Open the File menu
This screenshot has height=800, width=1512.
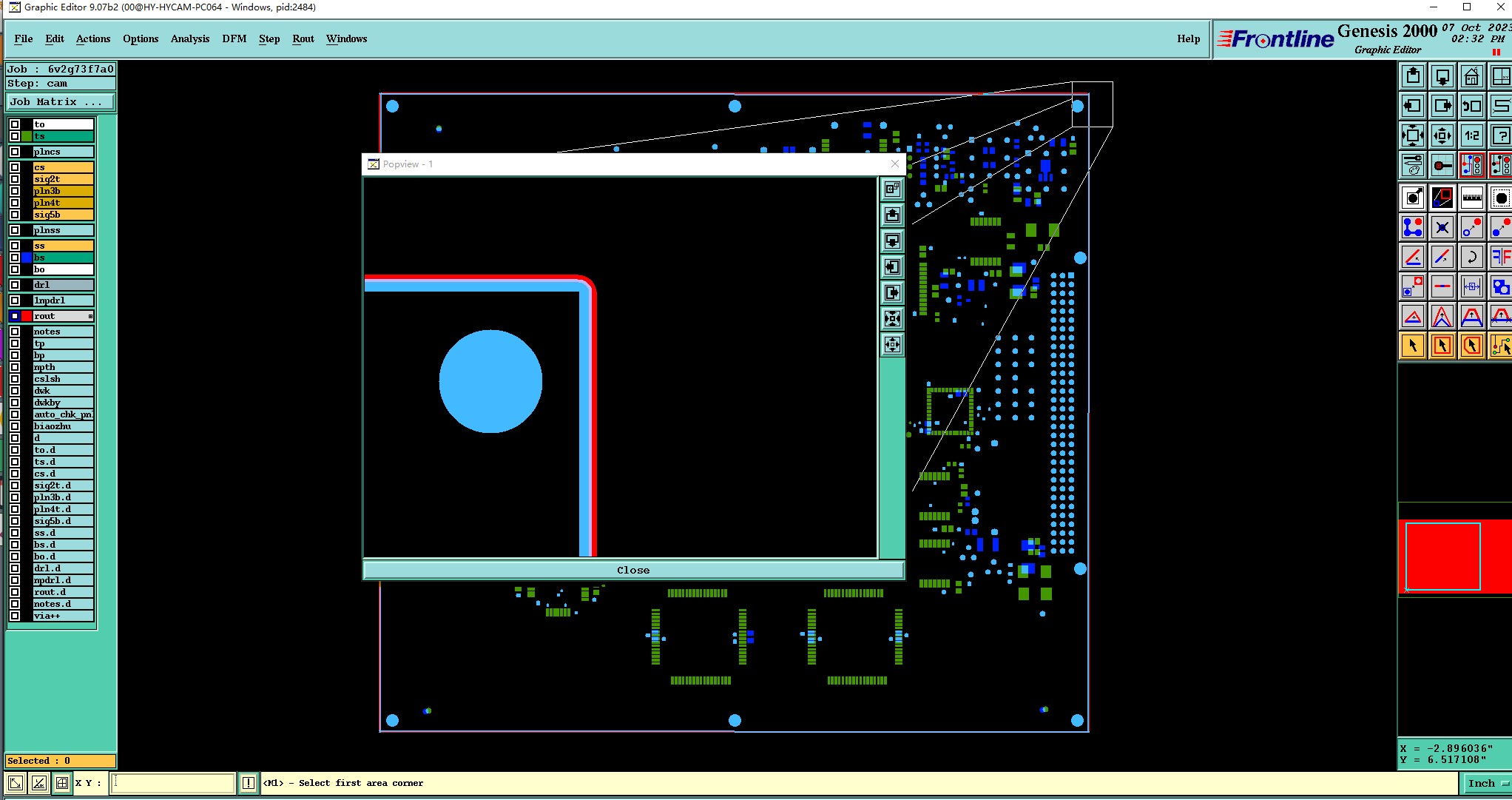[x=24, y=38]
